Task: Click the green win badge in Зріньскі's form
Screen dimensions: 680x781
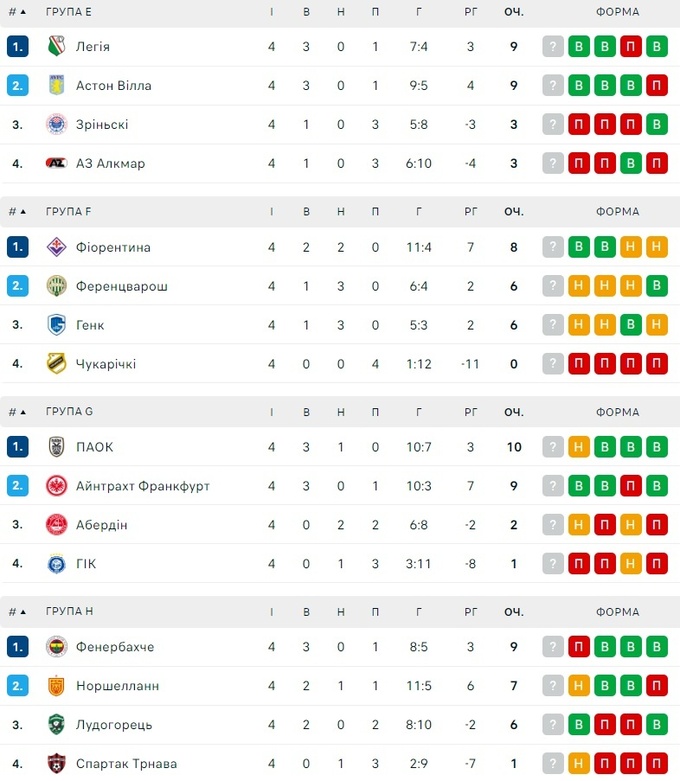Action: coord(656,125)
